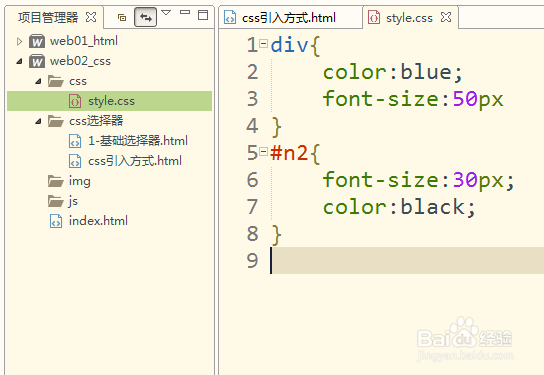Collapse all in project manager toolbar
Screen dimensions: 544x375
(122, 17)
